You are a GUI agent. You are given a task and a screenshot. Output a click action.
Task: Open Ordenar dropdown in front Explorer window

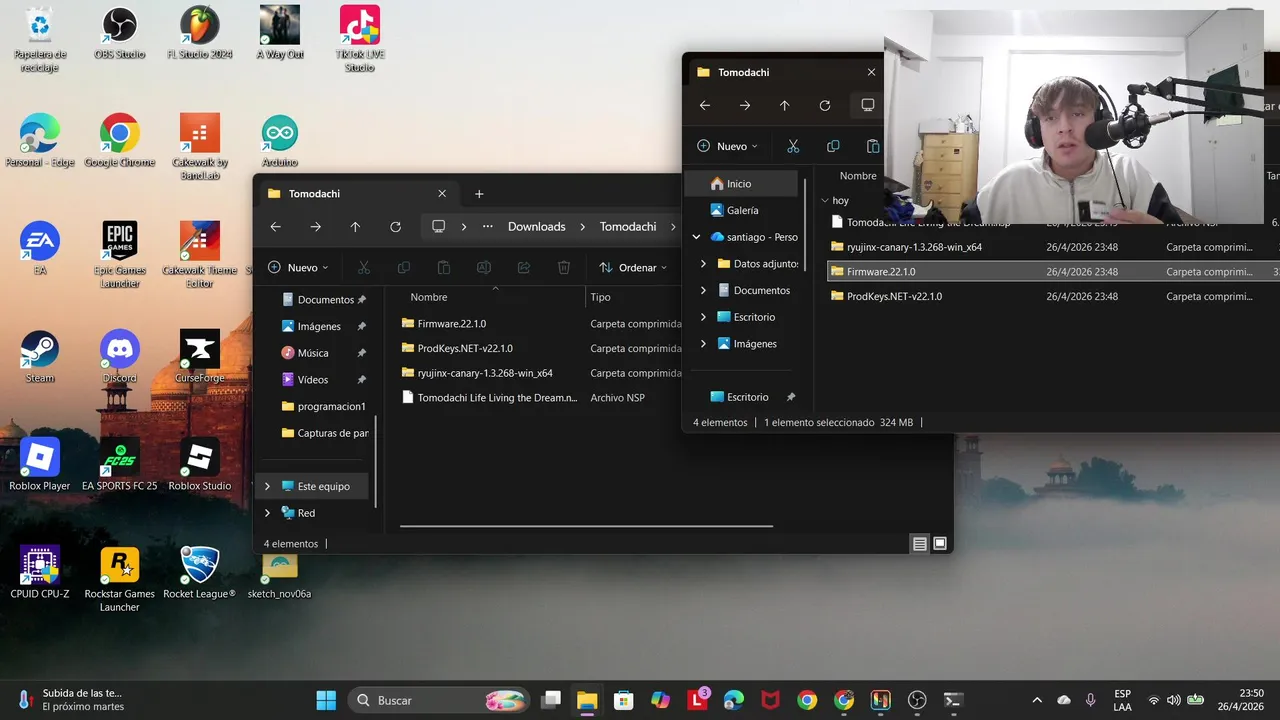coord(633,268)
